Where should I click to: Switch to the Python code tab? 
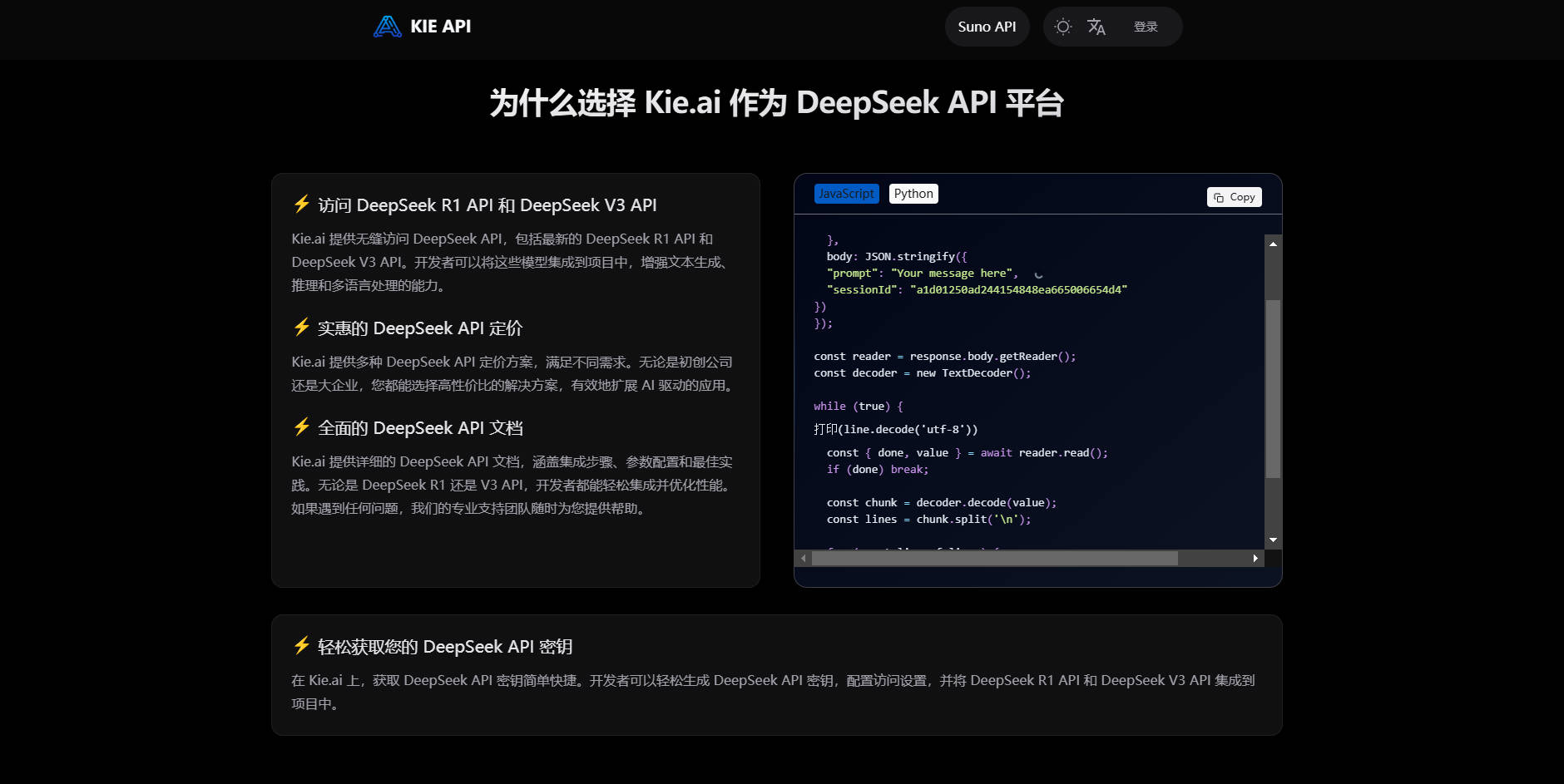click(x=913, y=194)
